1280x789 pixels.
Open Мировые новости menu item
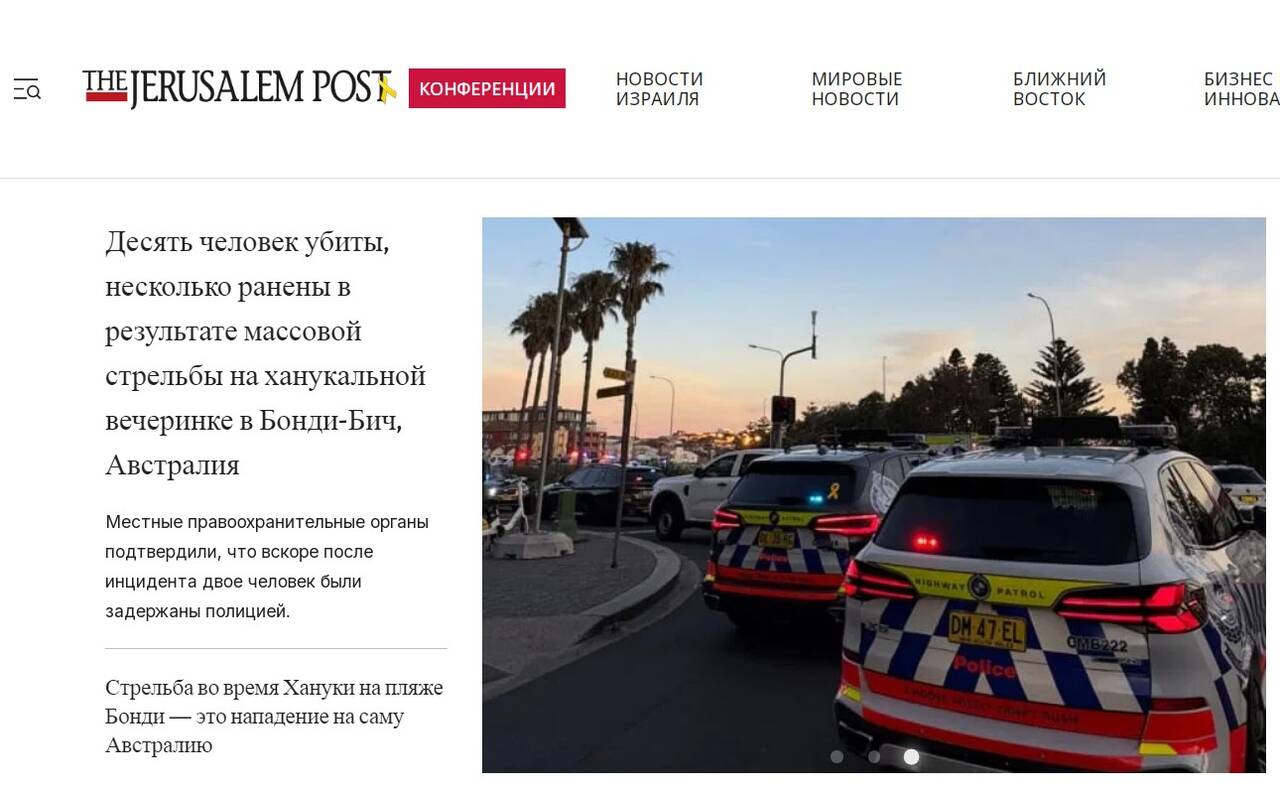pyautogui.click(x=856, y=89)
